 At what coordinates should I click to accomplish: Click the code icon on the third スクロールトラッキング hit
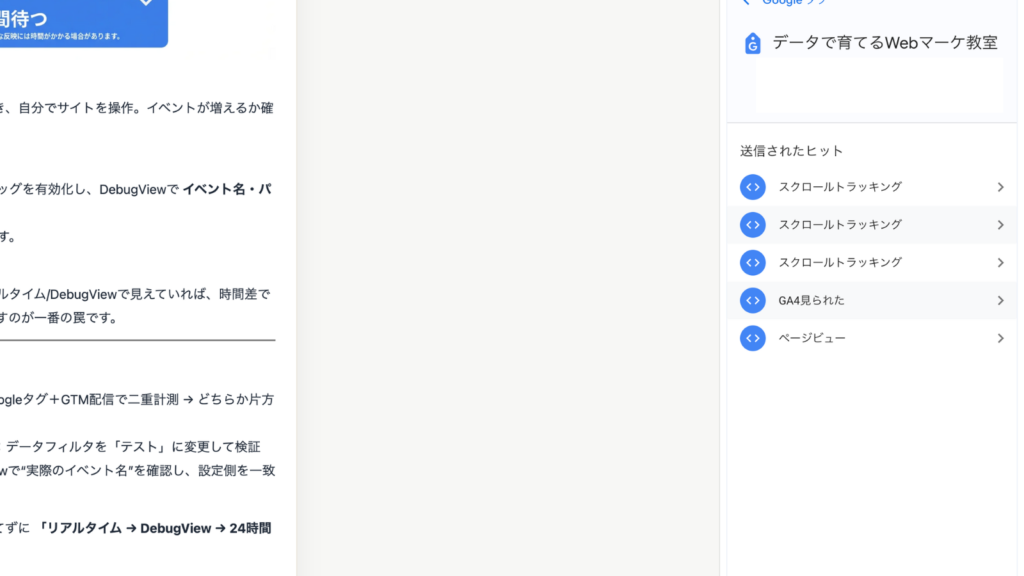click(752, 262)
